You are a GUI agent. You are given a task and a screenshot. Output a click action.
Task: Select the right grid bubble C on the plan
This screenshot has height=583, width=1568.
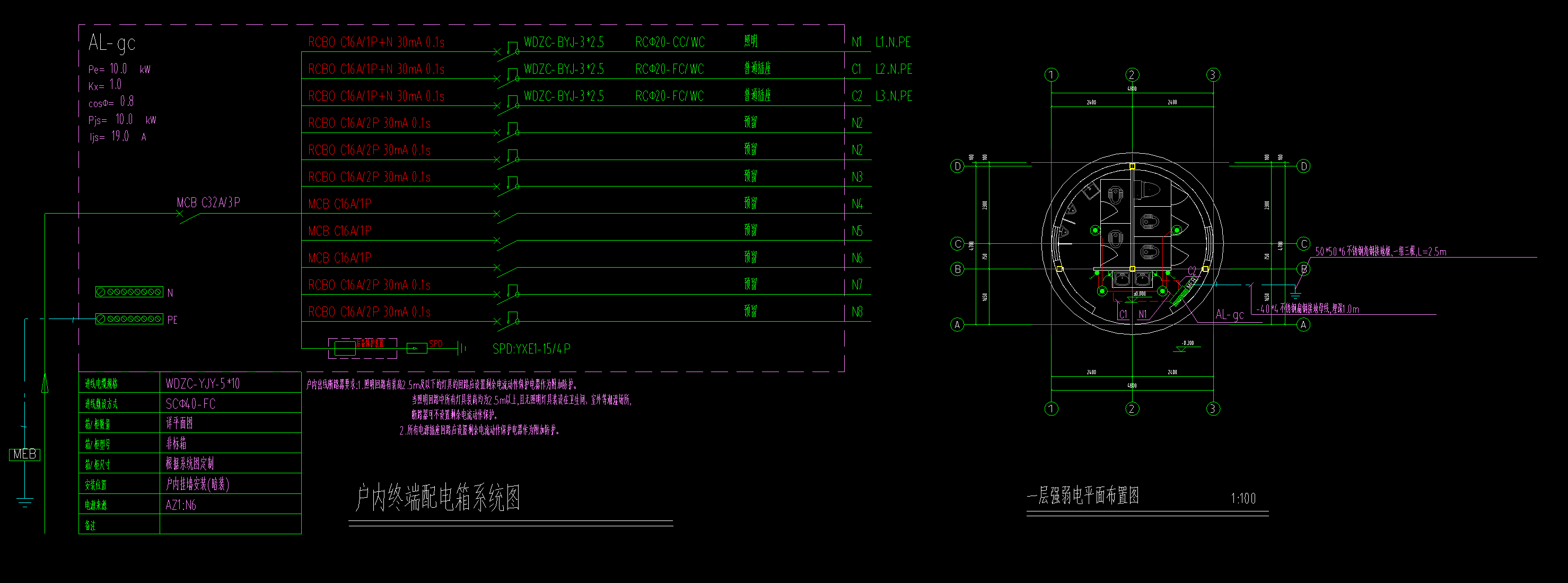tap(1303, 244)
